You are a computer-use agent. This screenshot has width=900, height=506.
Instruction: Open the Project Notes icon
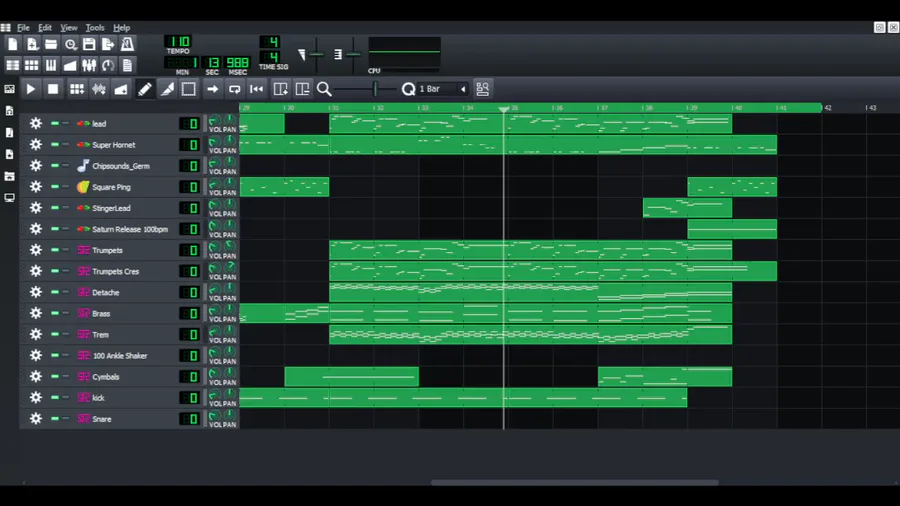point(127,65)
